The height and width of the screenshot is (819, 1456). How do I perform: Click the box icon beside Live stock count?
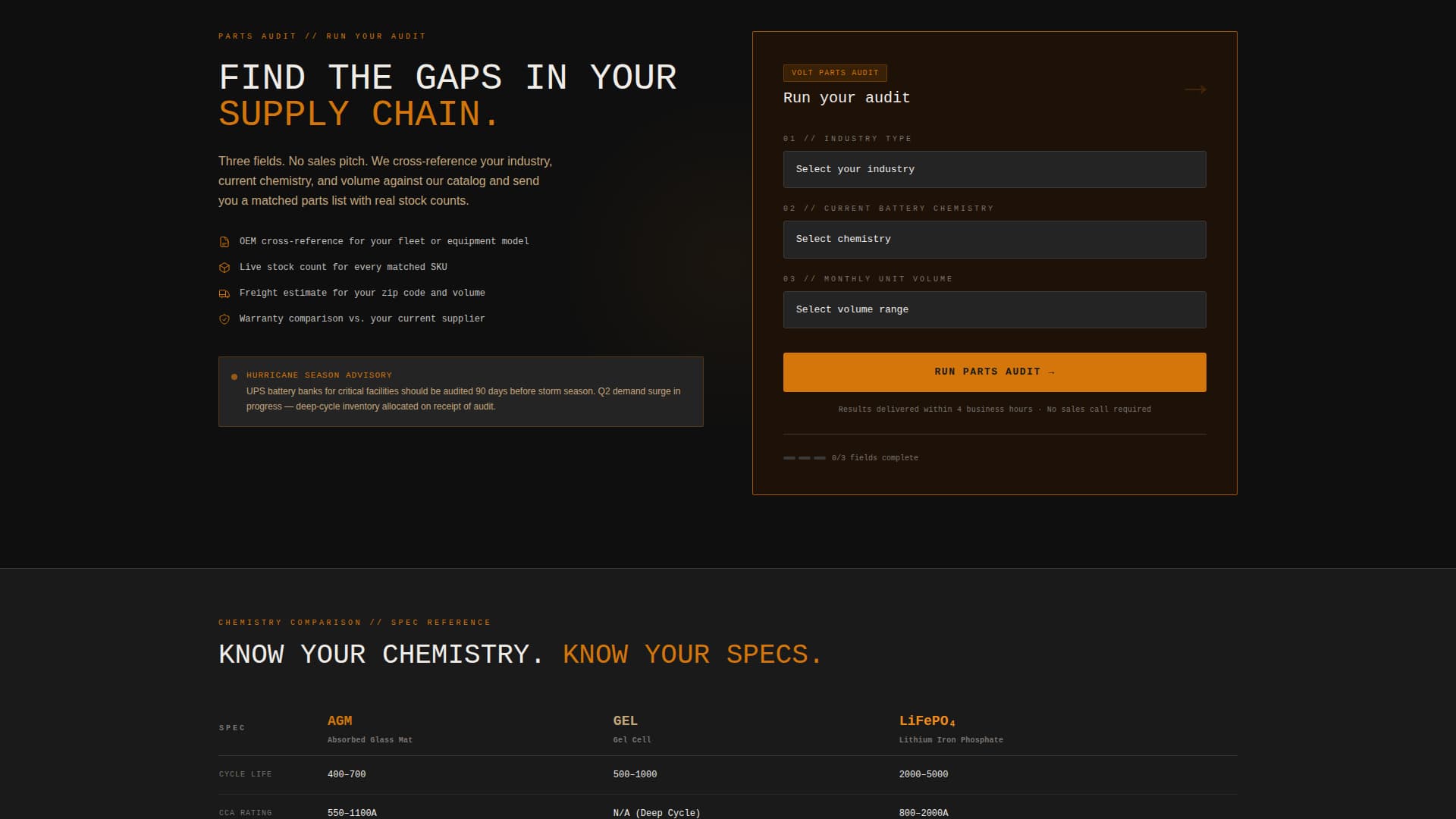pos(224,268)
